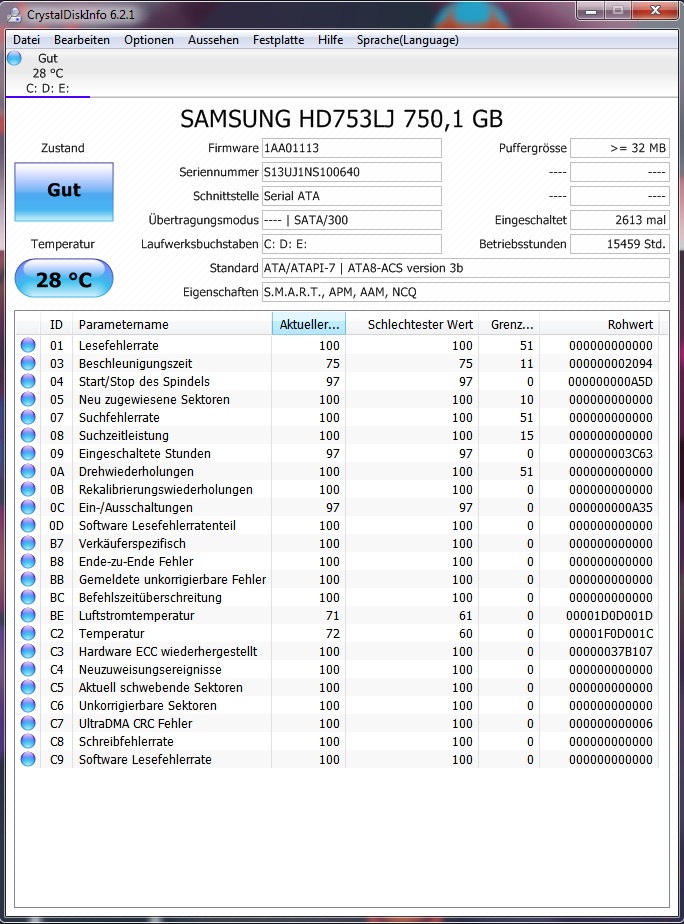Open the Bearbeiten menu
The height and width of the screenshot is (924, 684).
pos(82,39)
